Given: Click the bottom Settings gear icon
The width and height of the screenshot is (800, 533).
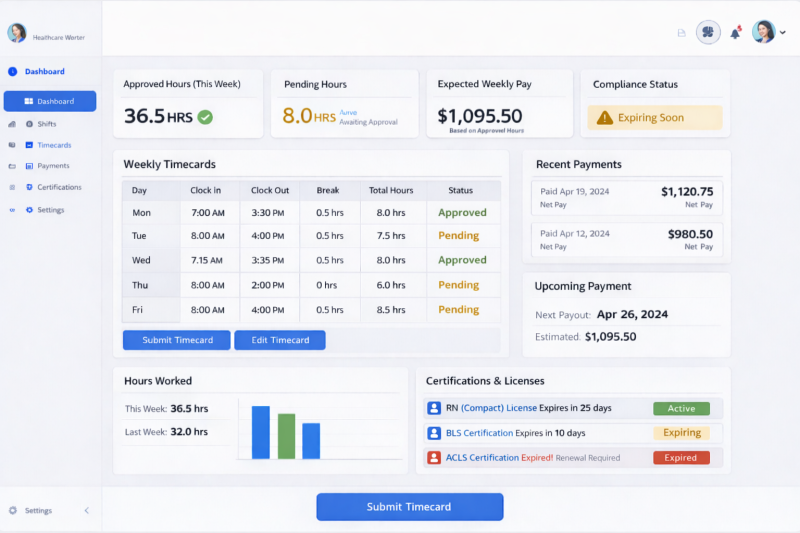Looking at the screenshot, I should 13,510.
